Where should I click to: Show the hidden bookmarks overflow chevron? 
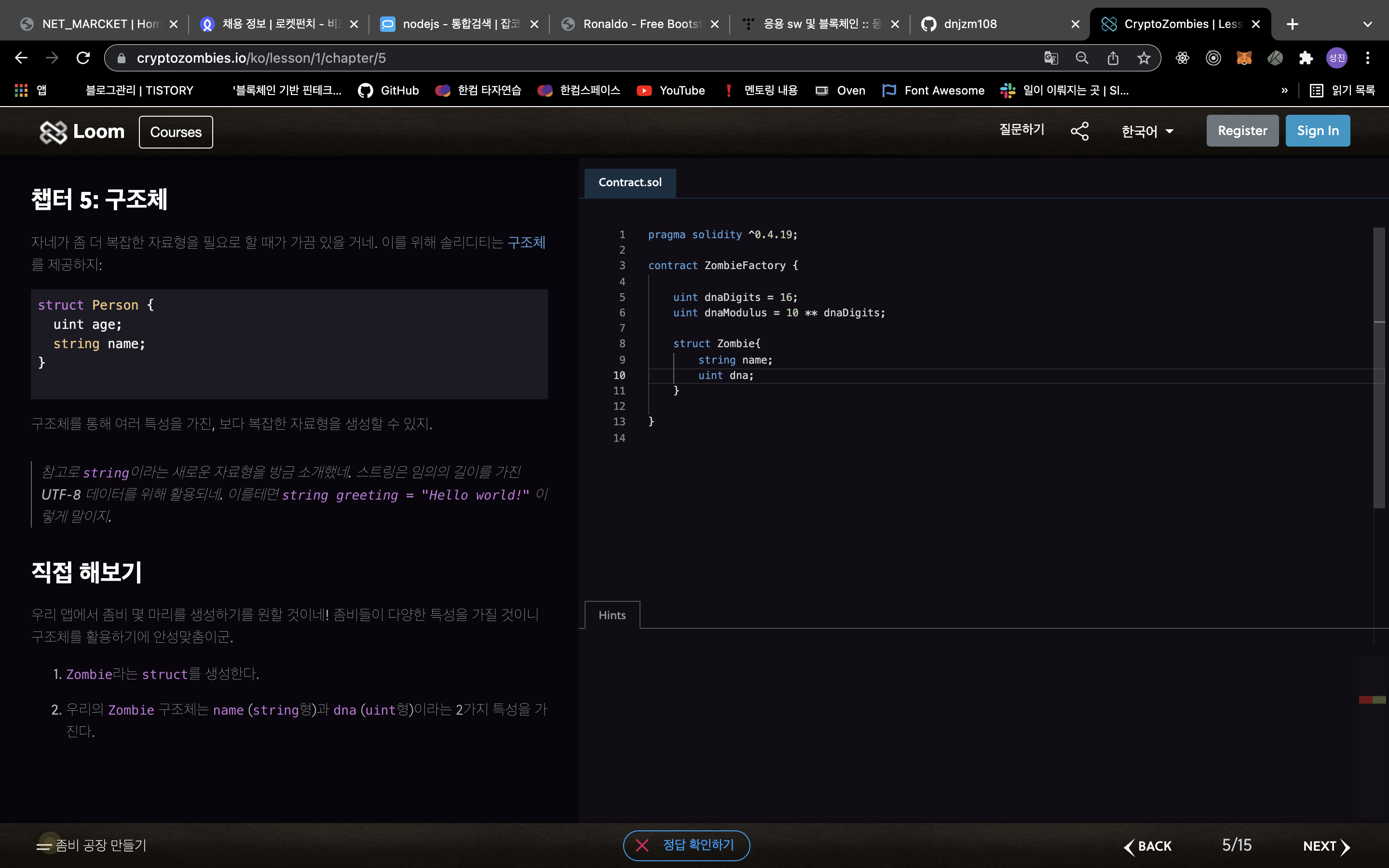(x=1284, y=91)
